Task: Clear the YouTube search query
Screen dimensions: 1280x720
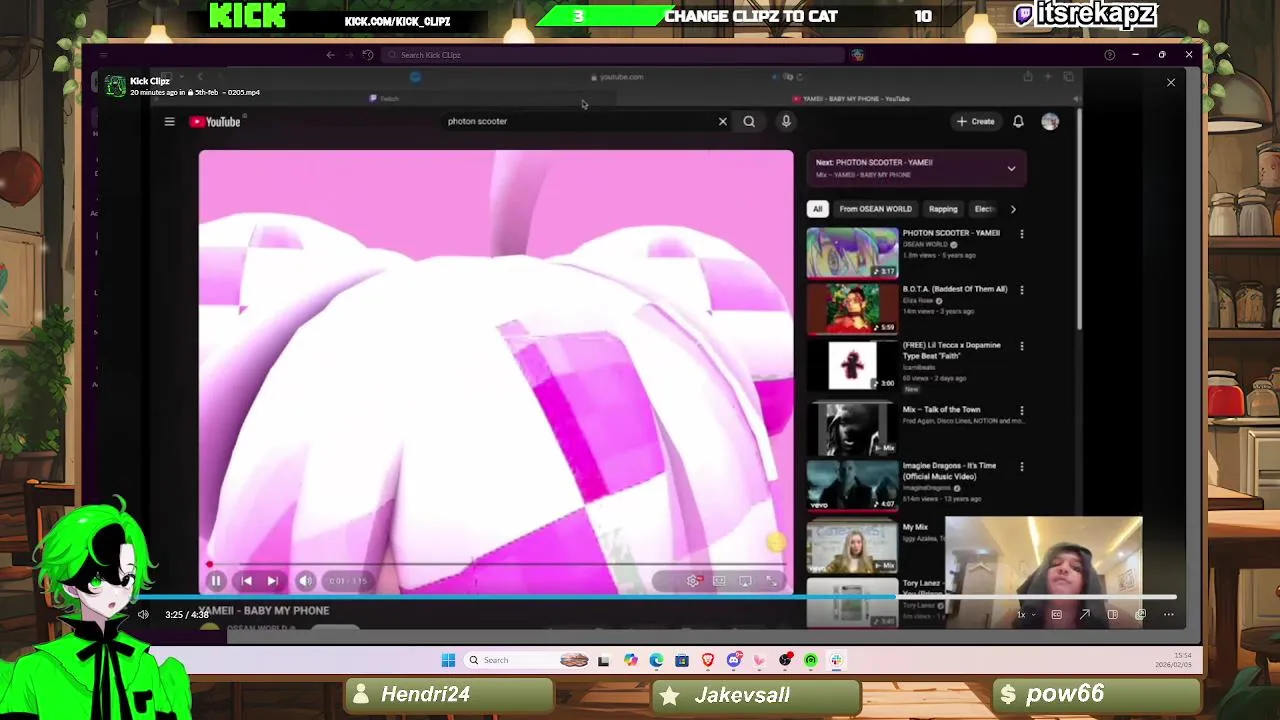Action: click(x=722, y=121)
